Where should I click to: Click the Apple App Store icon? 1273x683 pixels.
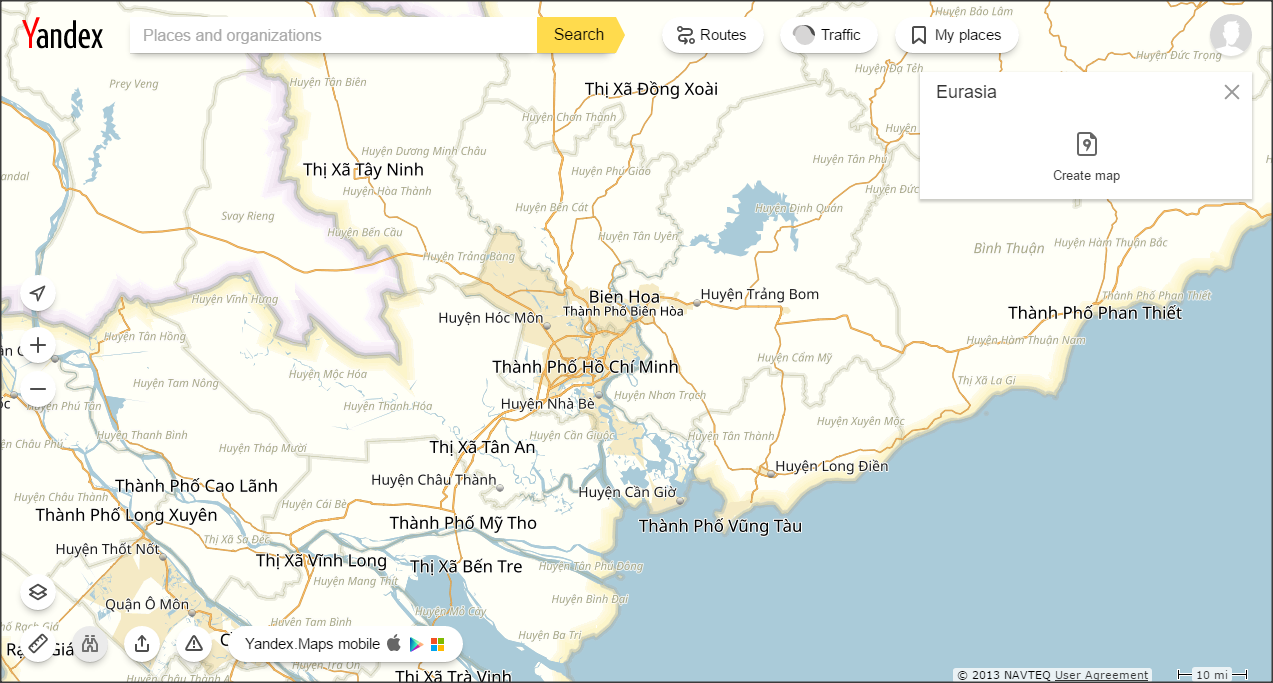(x=394, y=644)
